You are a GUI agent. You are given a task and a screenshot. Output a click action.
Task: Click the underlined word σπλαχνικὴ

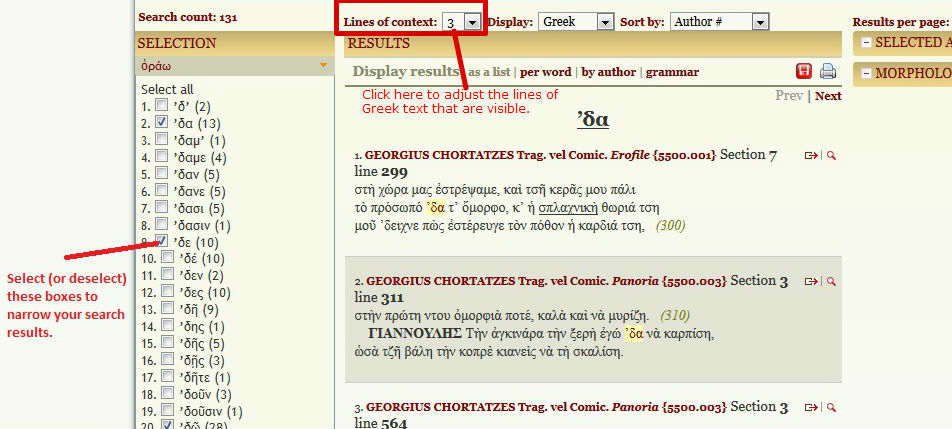[x=568, y=208]
